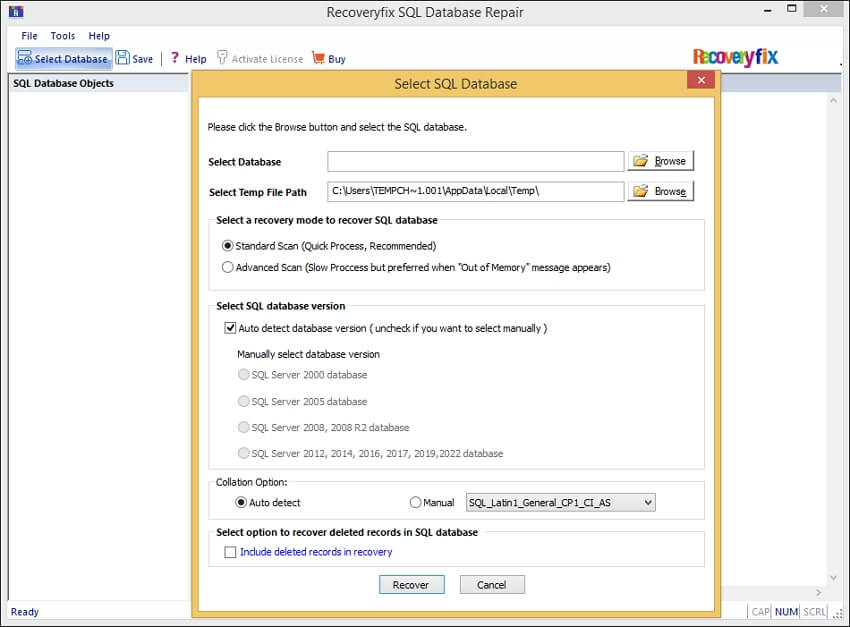Click the horizontal scroll right arrow

coord(819,592)
